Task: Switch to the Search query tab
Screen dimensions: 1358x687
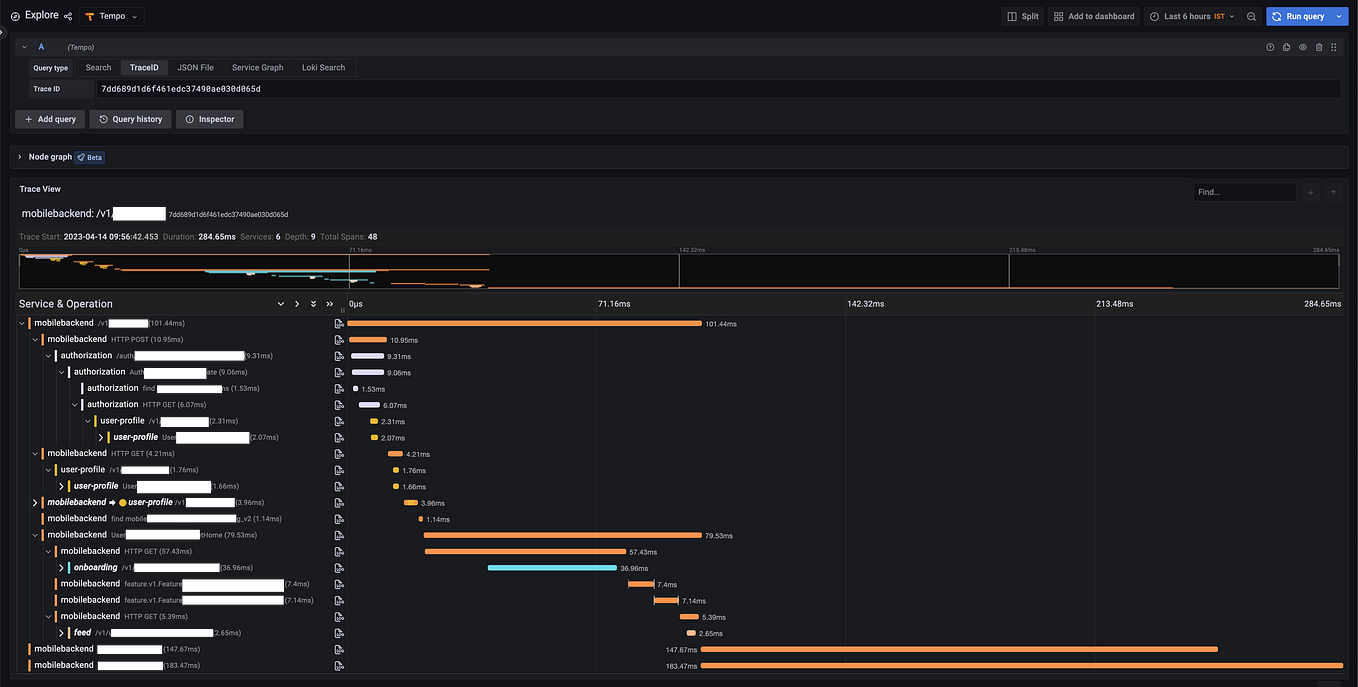Action: pos(97,67)
